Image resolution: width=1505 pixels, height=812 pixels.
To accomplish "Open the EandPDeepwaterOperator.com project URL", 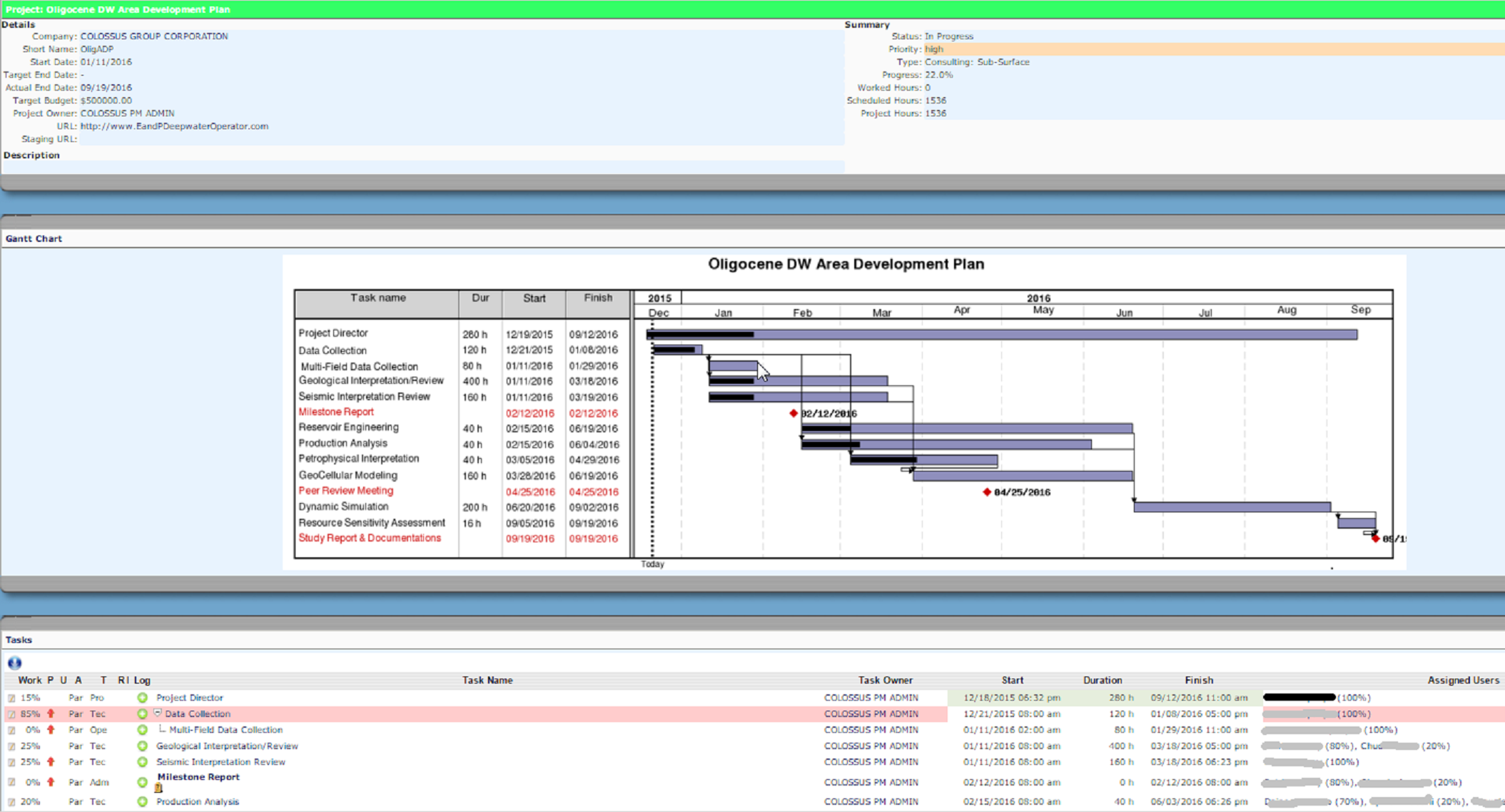I will tap(173, 126).
